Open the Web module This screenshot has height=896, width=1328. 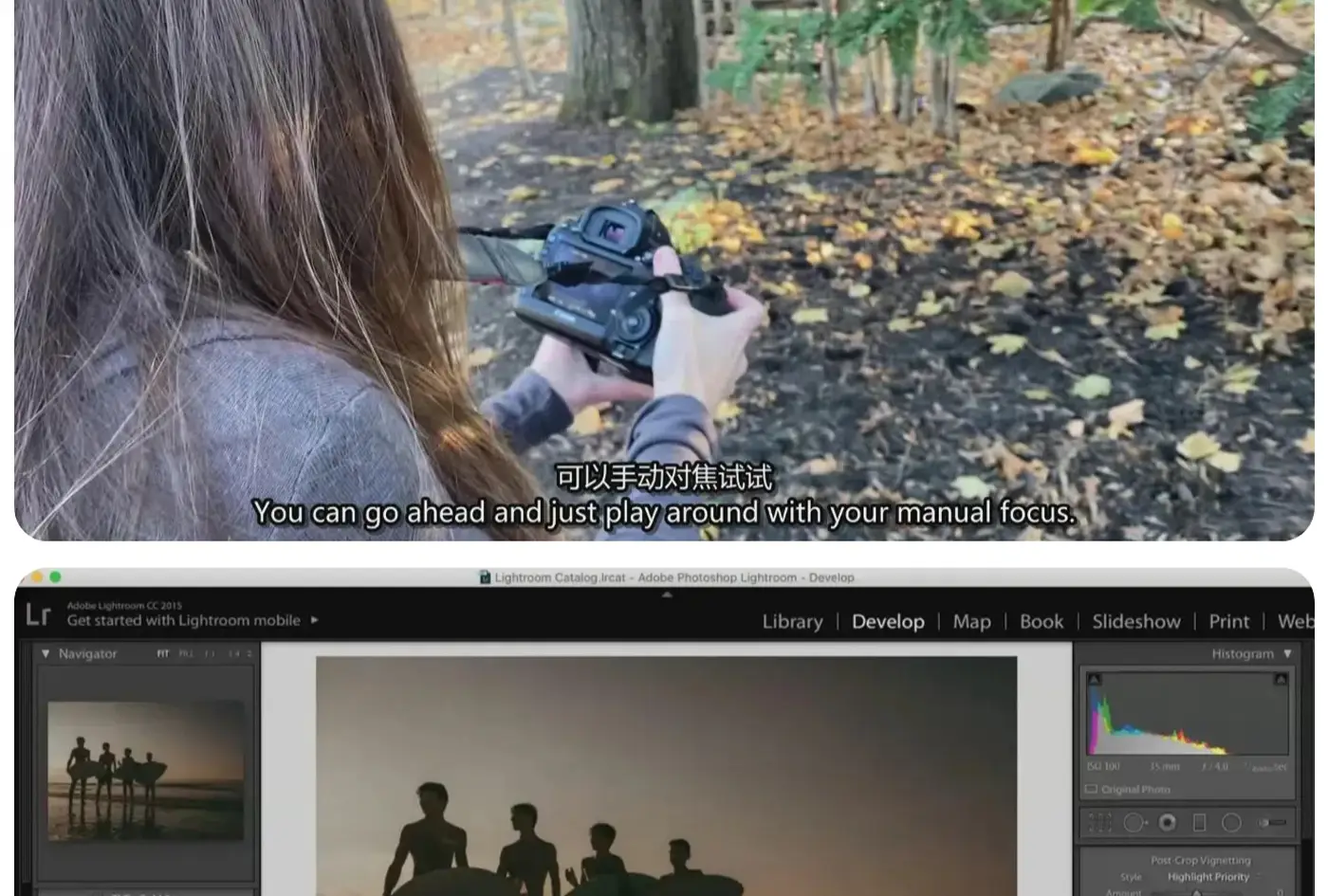(x=1296, y=622)
